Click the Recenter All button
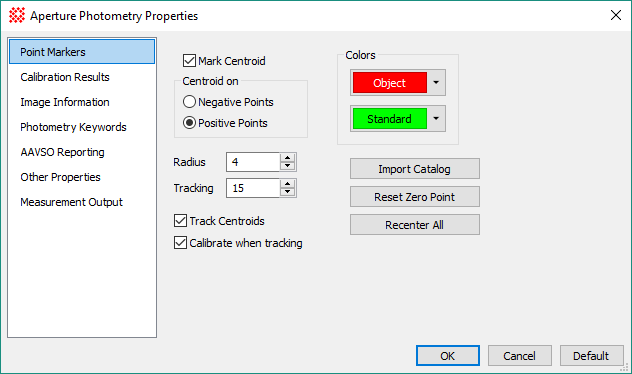The width and height of the screenshot is (632, 374). (415, 224)
